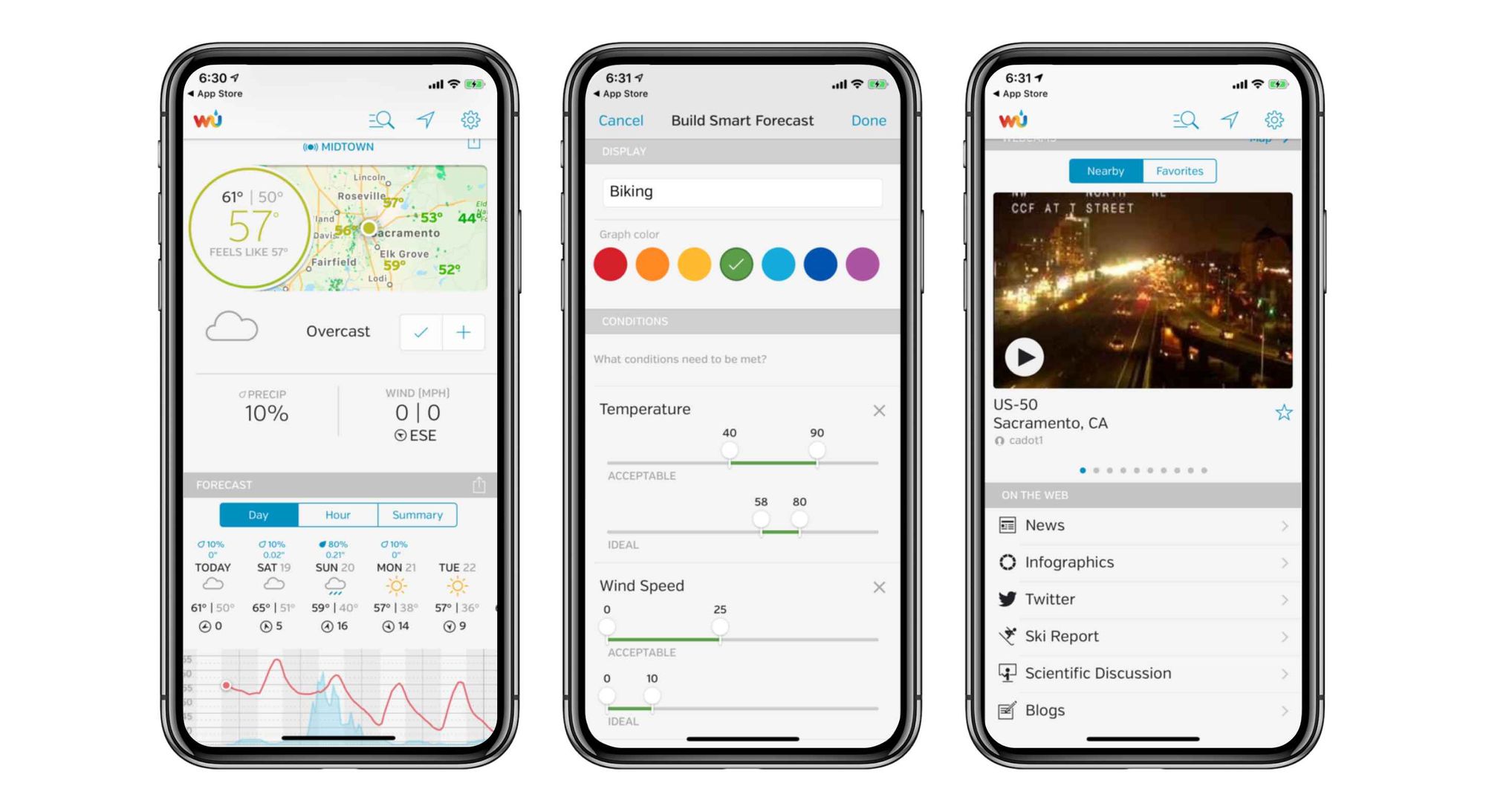1486x812 pixels.
Task: Enable the checkmark next to Overcast condition
Action: point(421,333)
